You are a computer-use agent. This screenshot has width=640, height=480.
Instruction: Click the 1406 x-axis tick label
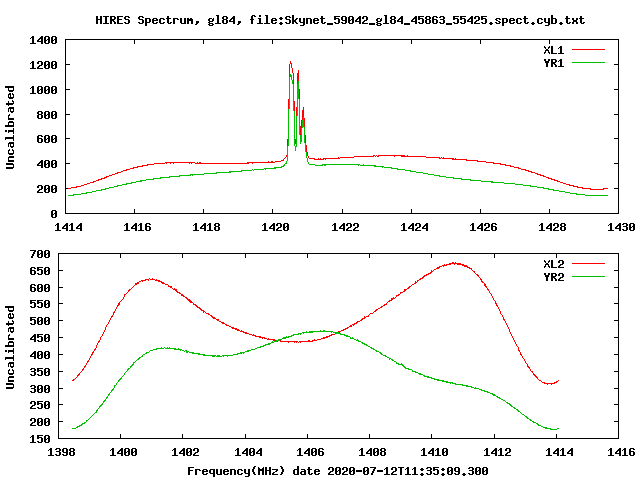click(310, 452)
